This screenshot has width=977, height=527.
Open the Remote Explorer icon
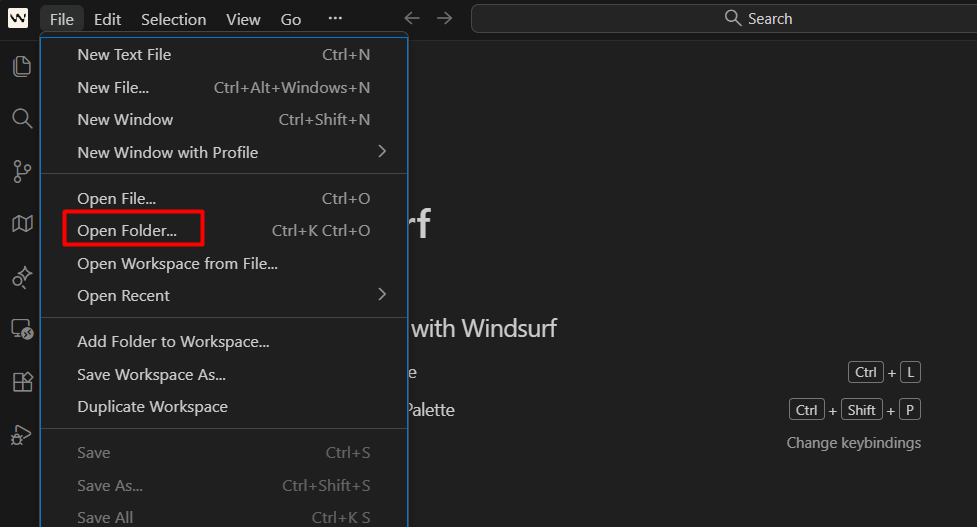[21, 329]
